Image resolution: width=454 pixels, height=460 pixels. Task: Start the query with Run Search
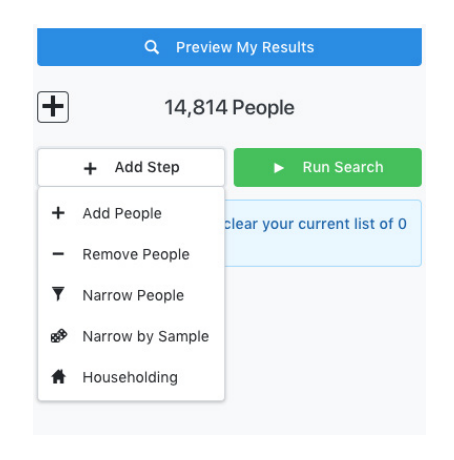(x=328, y=167)
